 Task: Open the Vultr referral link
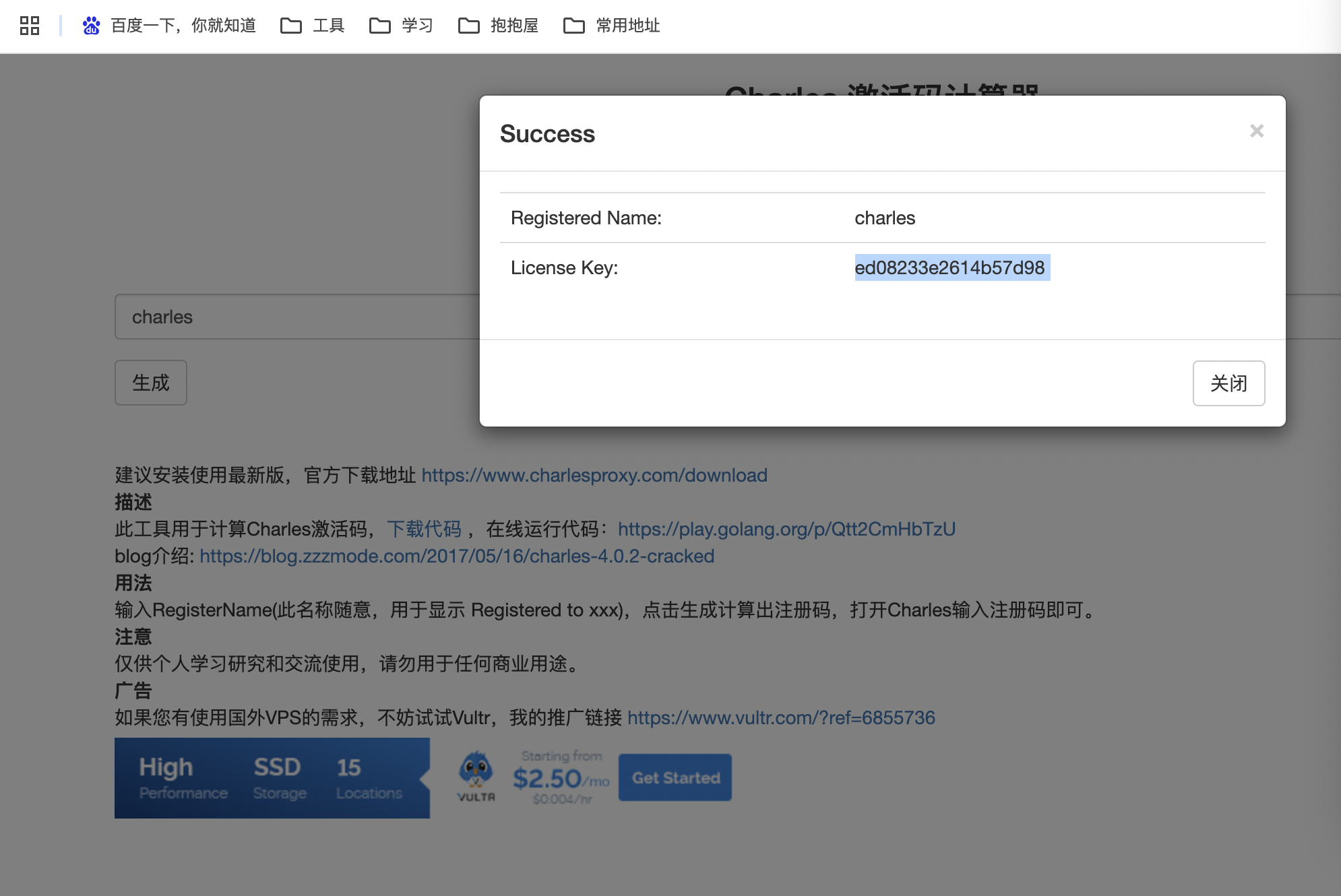[x=780, y=717]
